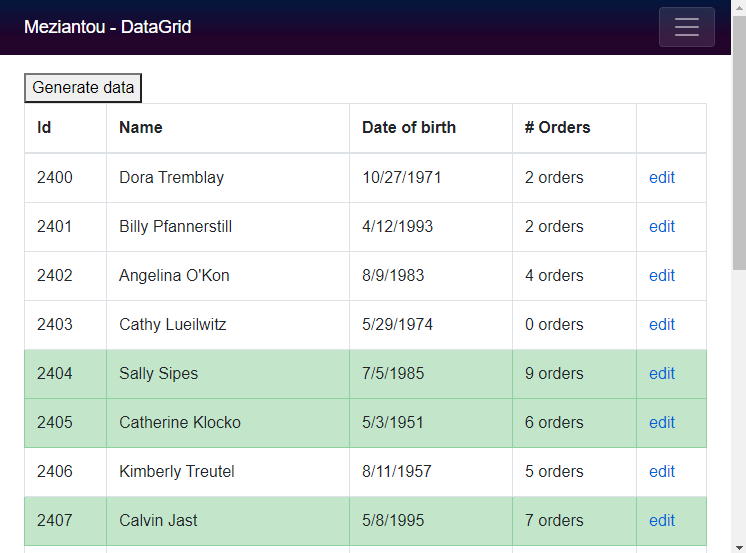This screenshot has width=746, height=553.
Task: Select the Date of birth column header
Action: (408, 128)
